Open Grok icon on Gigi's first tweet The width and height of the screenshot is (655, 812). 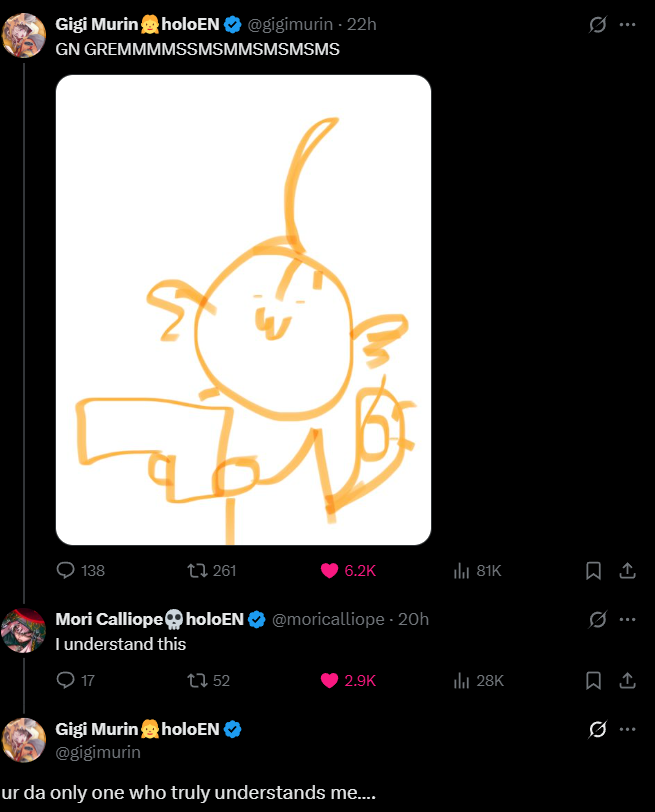click(x=597, y=24)
